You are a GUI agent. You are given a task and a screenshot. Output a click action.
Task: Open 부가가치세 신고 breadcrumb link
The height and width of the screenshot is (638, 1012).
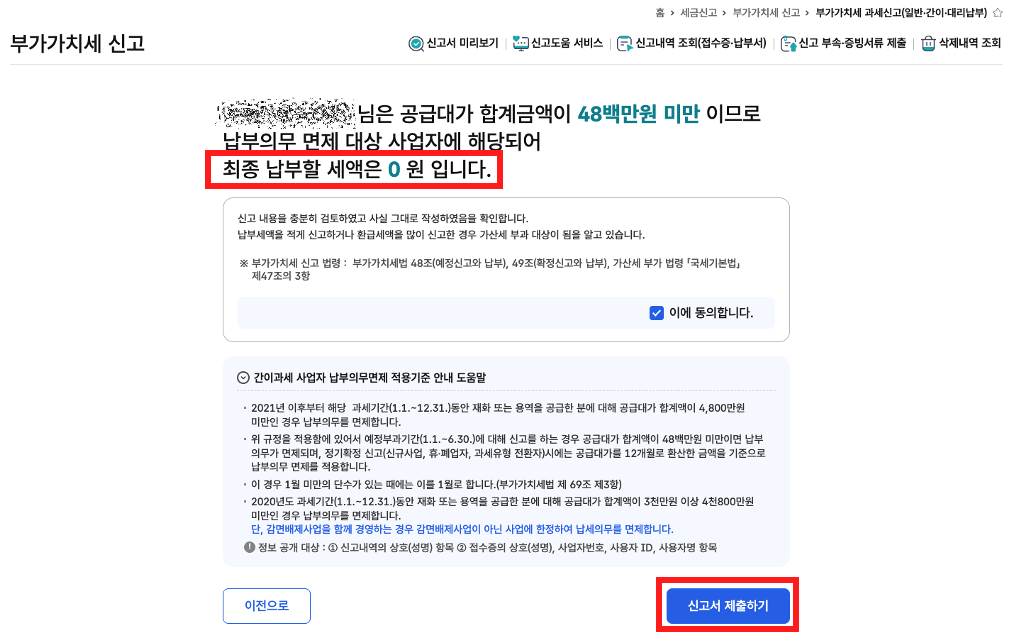click(766, 13)
